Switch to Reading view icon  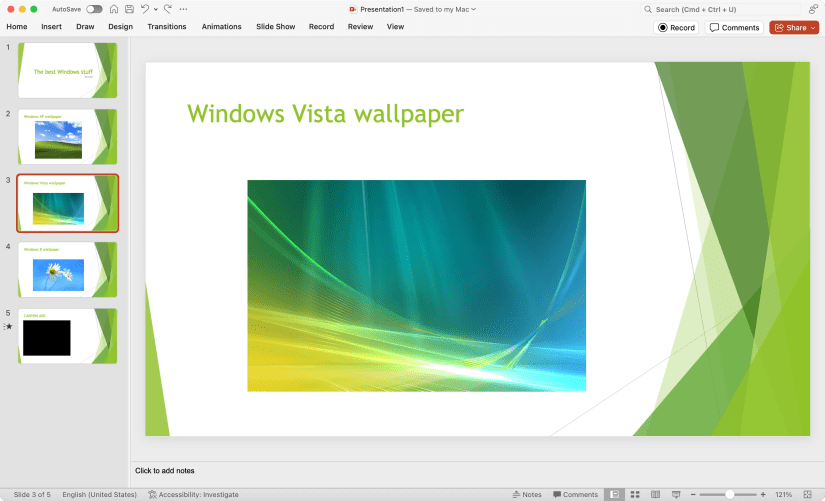656,495
